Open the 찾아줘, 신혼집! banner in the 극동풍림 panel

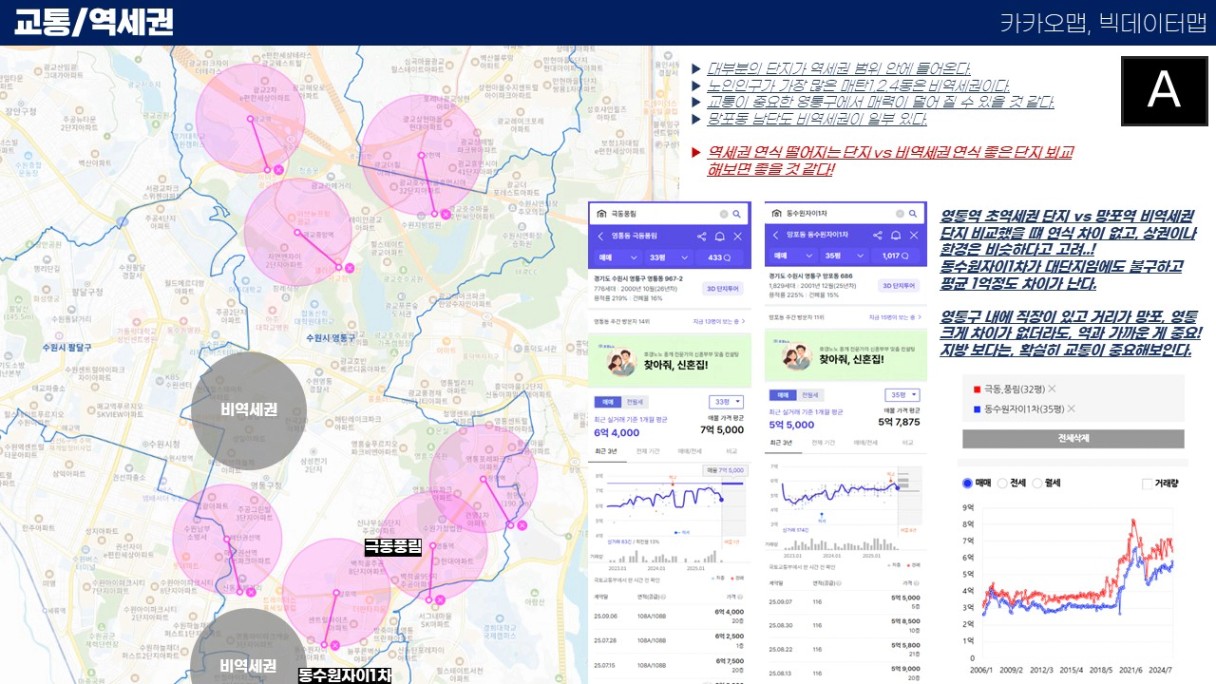[x=669, y=359]
